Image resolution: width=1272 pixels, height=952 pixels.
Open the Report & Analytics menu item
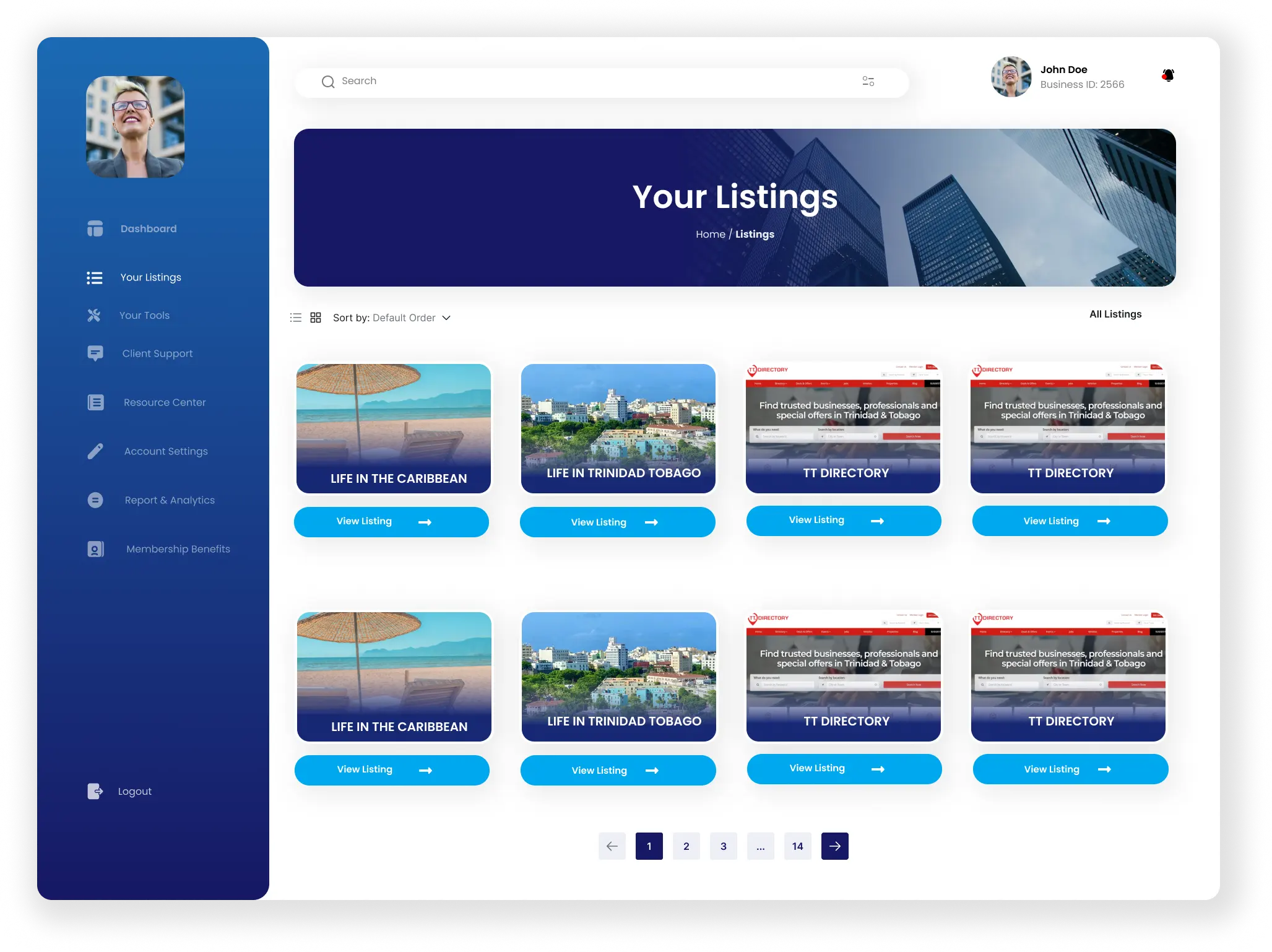(169, 500)
